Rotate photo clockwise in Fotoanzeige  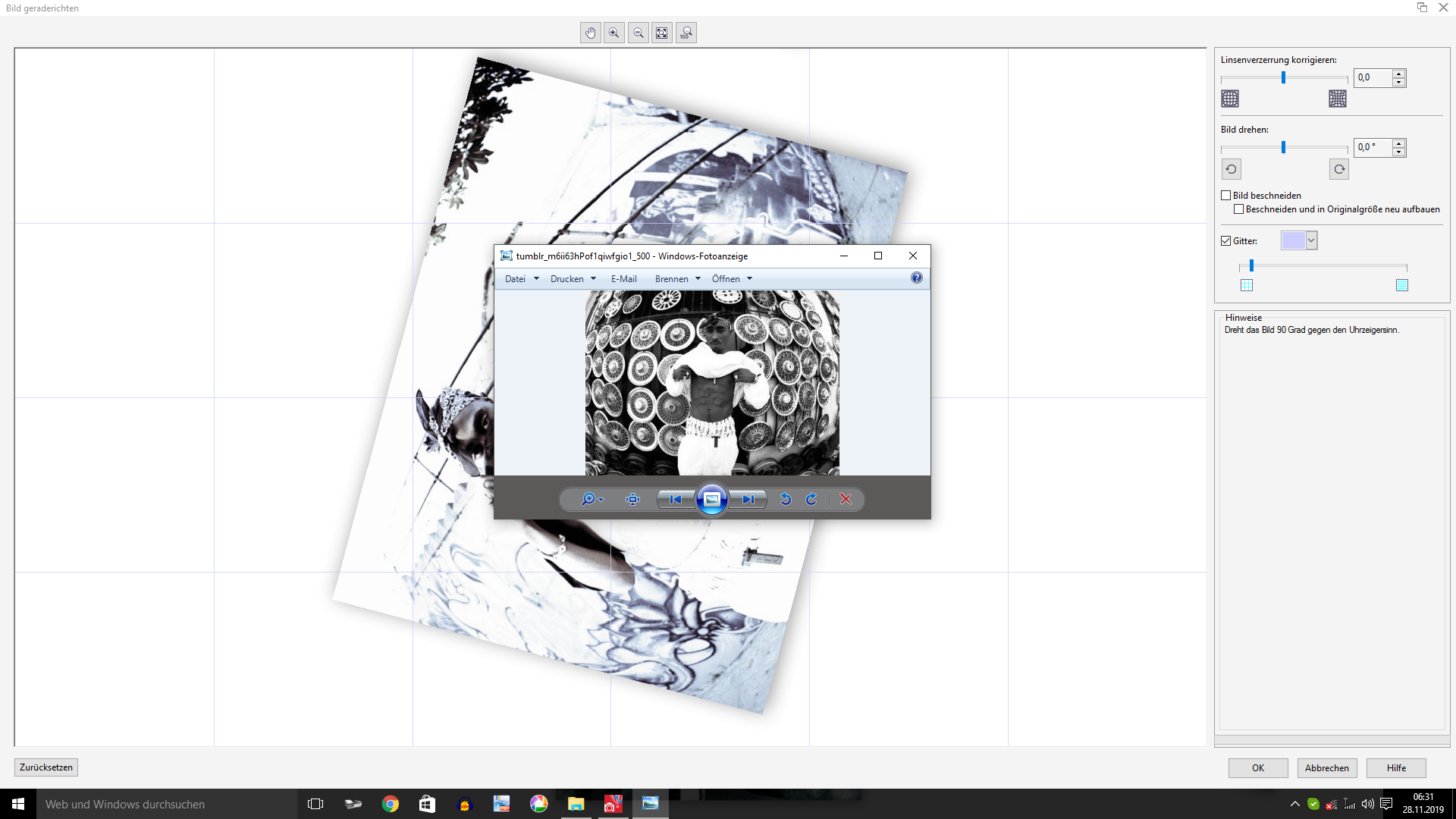pos(811,499)
